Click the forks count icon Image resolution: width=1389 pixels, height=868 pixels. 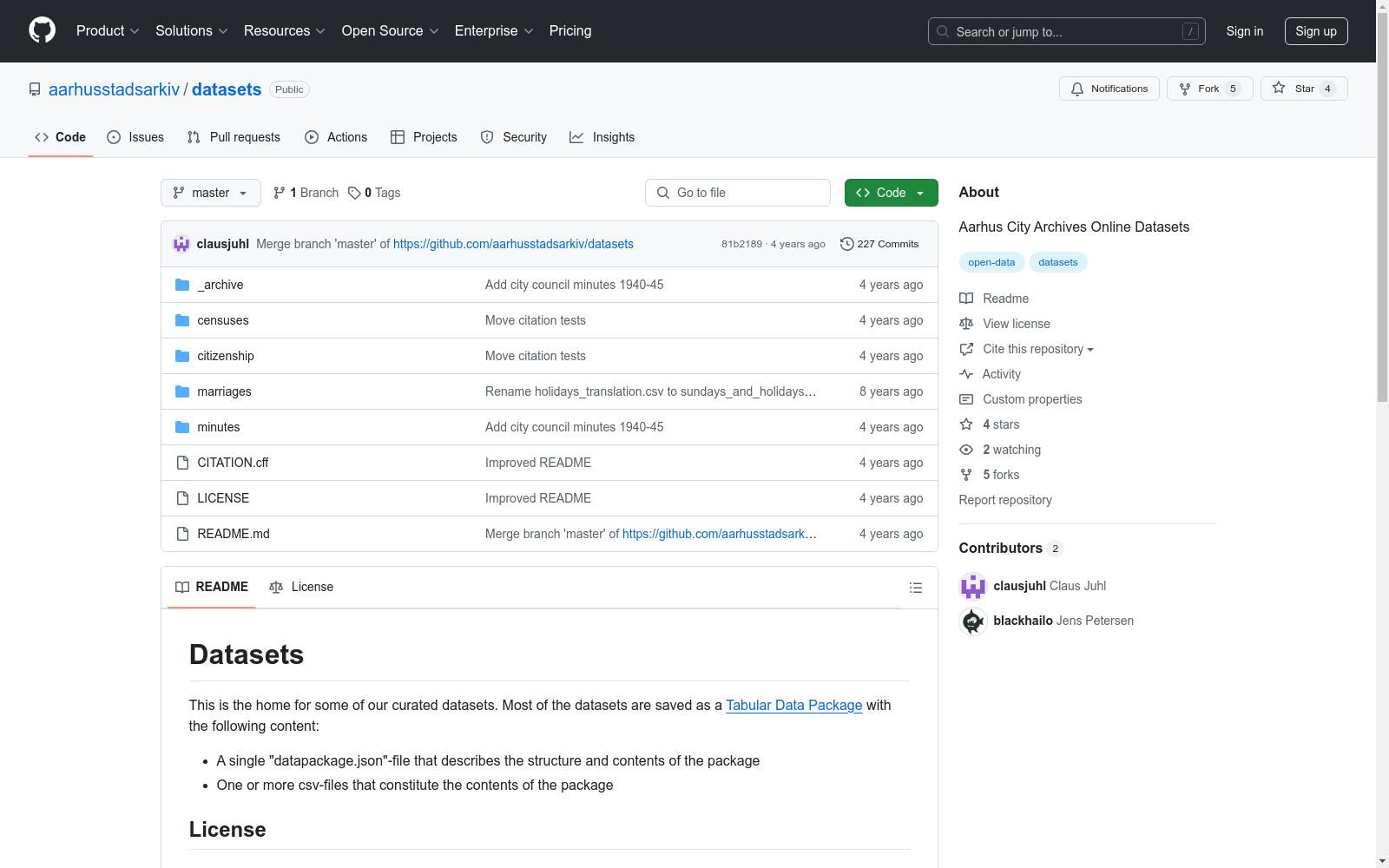pyautogui.click(x=966, y=475)
